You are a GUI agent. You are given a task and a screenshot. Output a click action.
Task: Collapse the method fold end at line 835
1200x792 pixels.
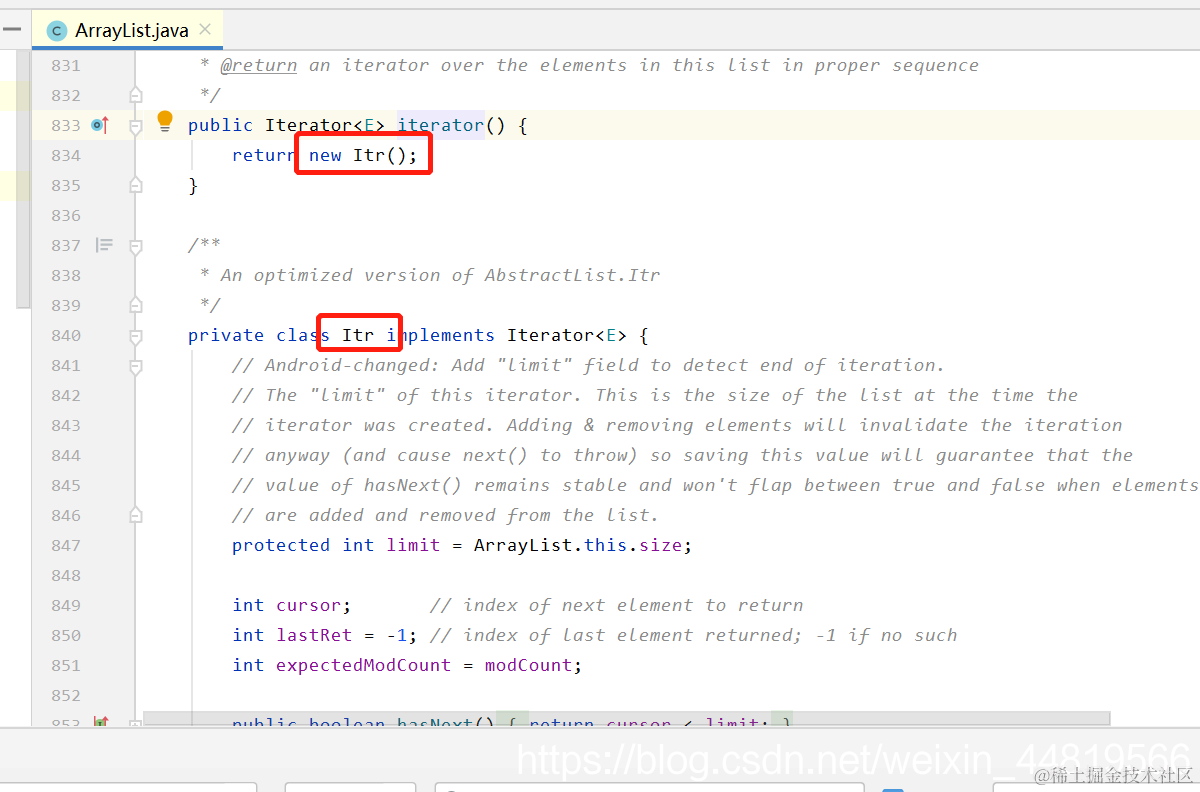[136, 185]
